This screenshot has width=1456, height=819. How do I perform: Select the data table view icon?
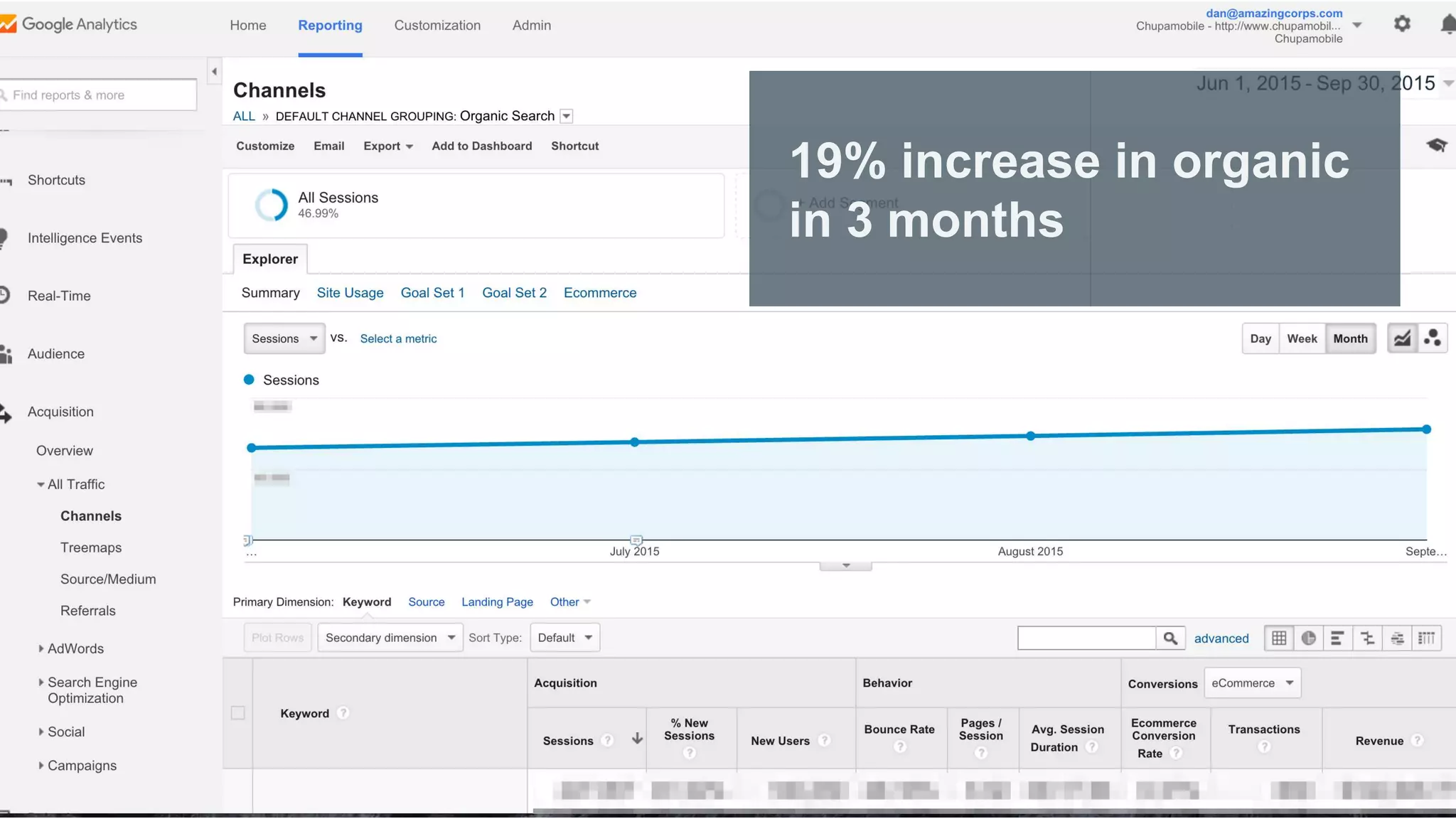click(1279, 638)
